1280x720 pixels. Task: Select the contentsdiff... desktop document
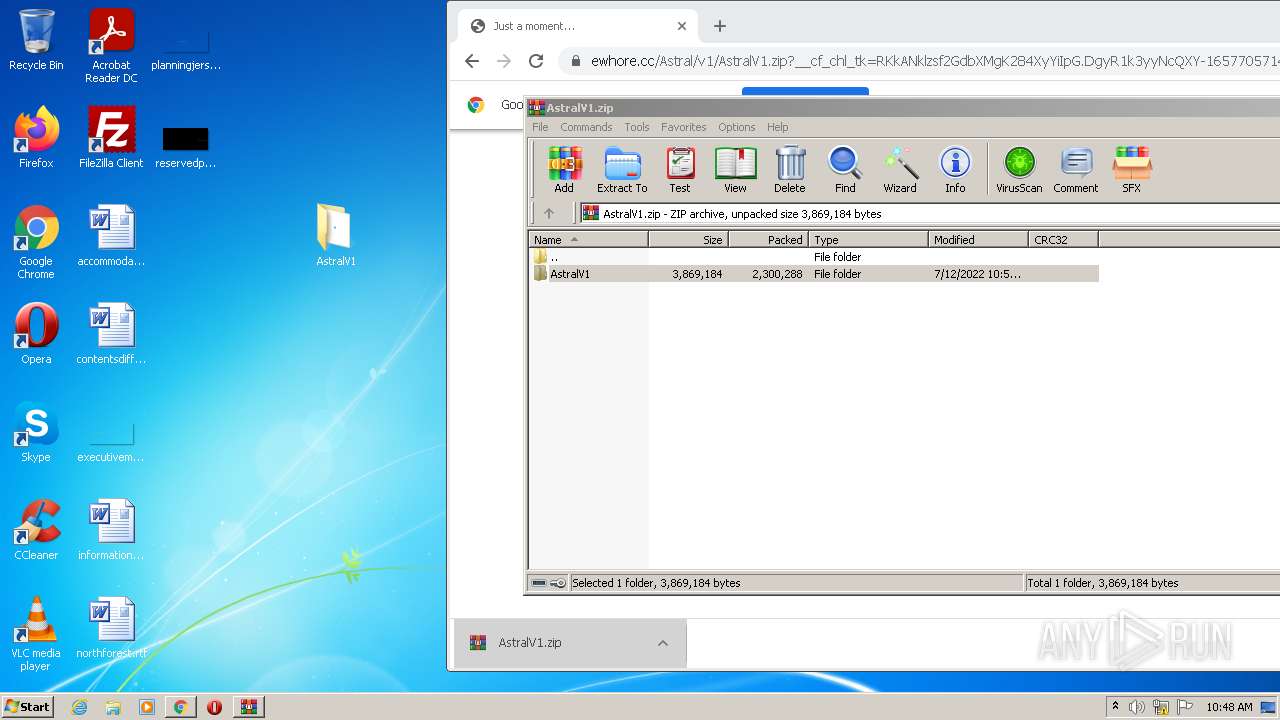111,334
